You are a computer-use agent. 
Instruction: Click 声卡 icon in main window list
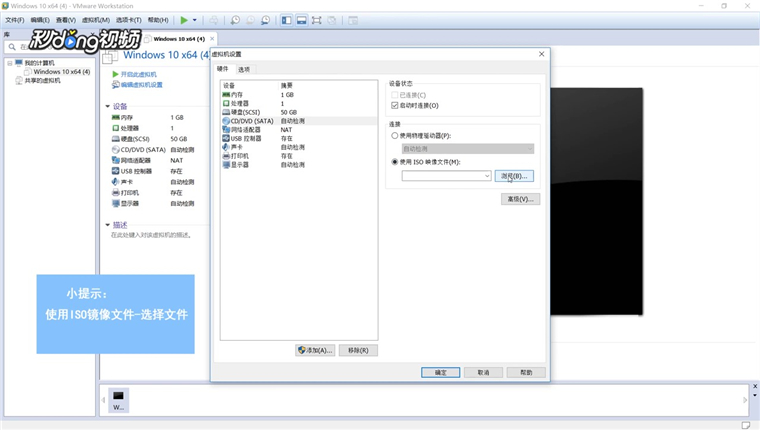point(115,182)
